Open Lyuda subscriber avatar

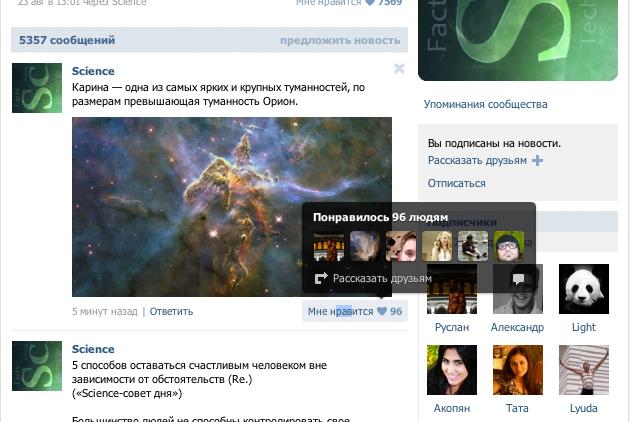(584, 370)
